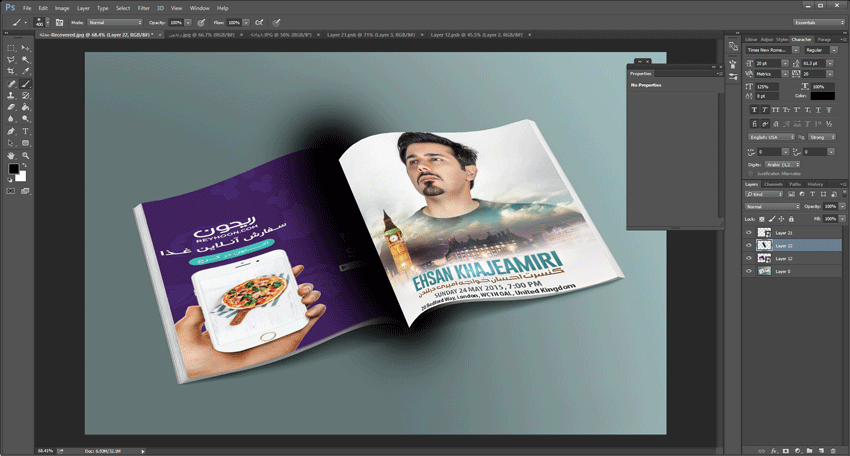The height and width of the screenshot is (456, 850).
Task: Enable airbrush-style build-up effects
Action: coord(259,22)
